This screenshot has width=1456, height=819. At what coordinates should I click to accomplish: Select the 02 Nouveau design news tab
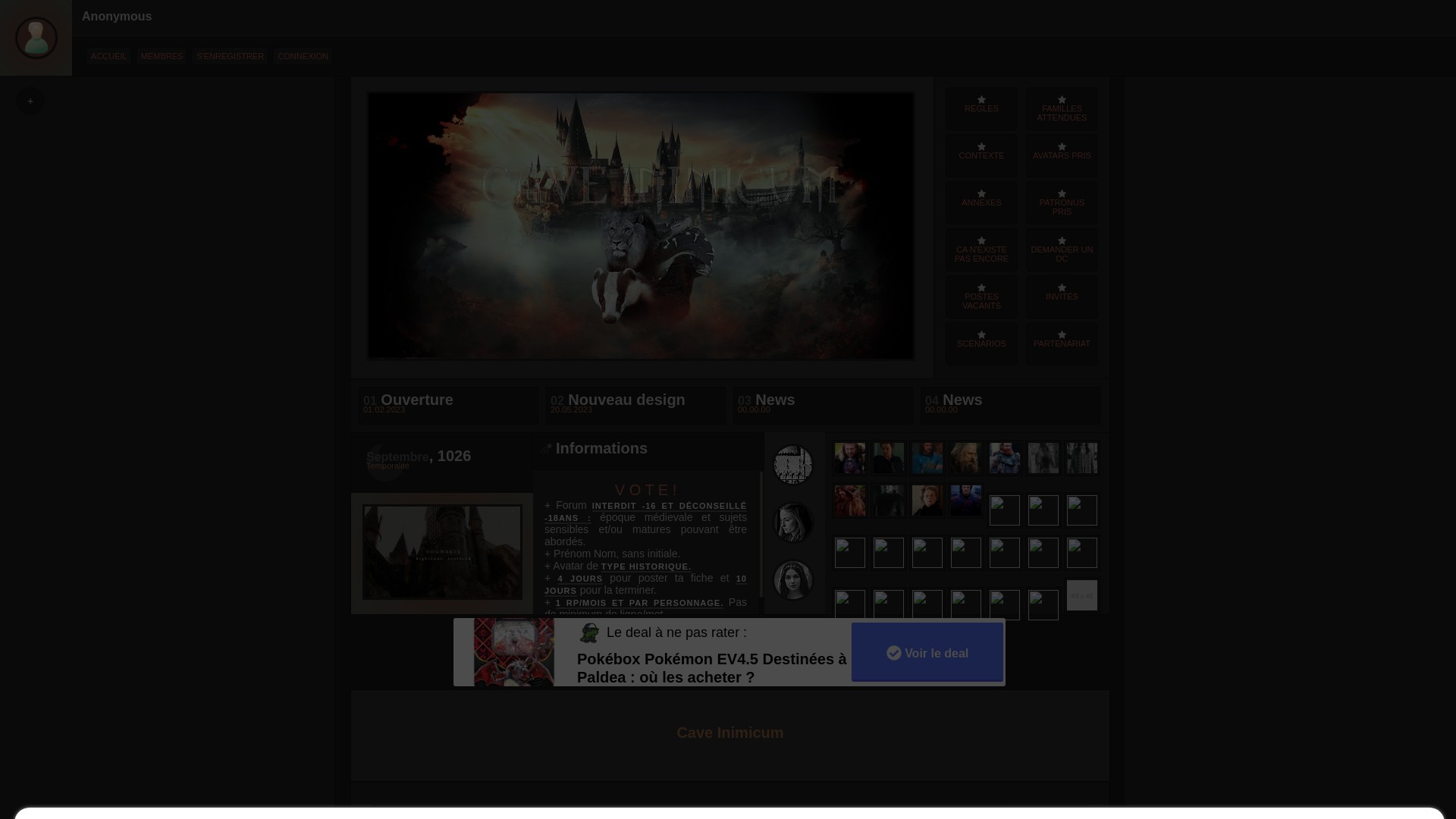point(635,405)
